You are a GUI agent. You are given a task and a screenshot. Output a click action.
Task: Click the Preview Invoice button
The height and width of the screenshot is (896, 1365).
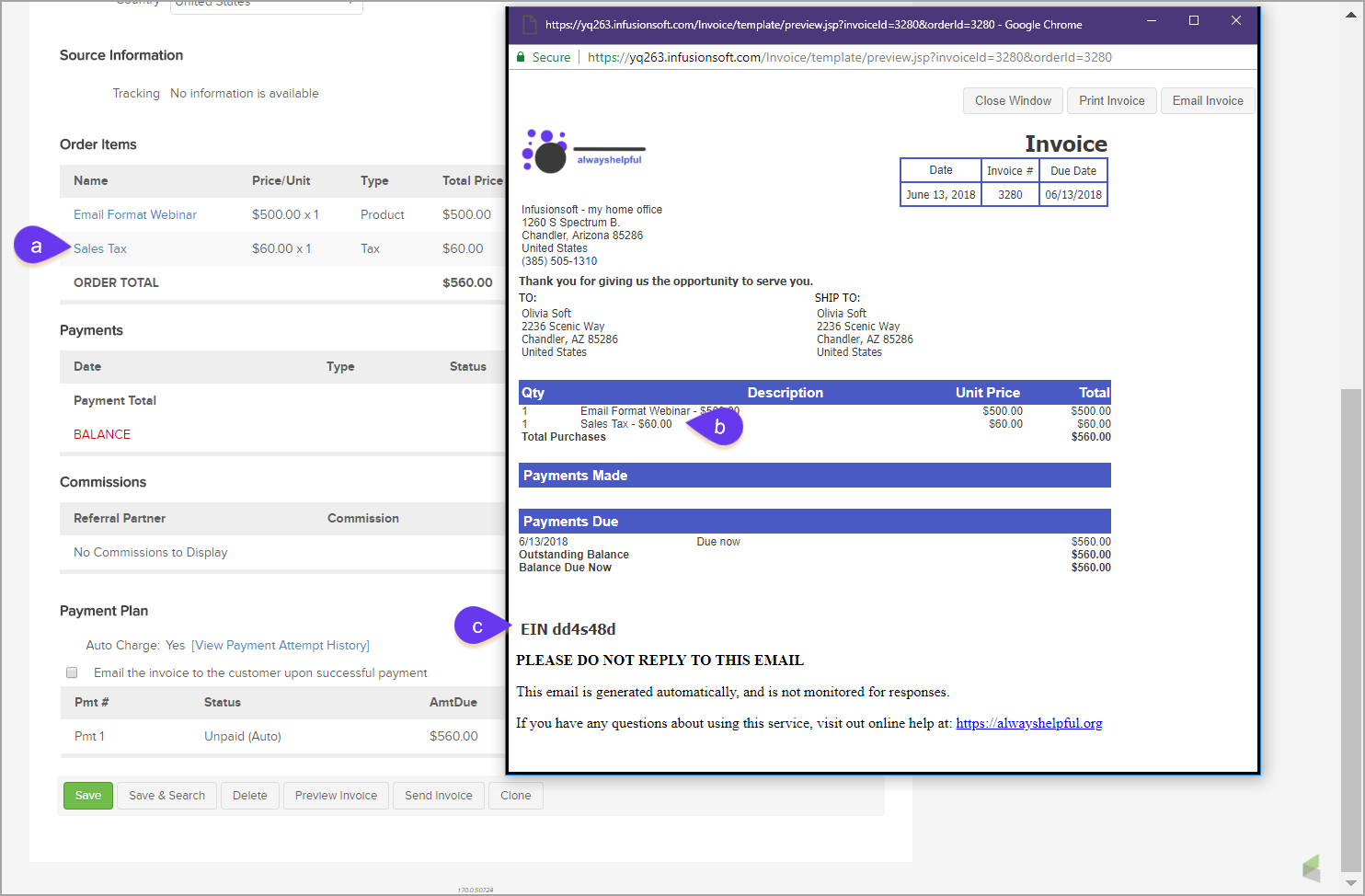point(336,796)
